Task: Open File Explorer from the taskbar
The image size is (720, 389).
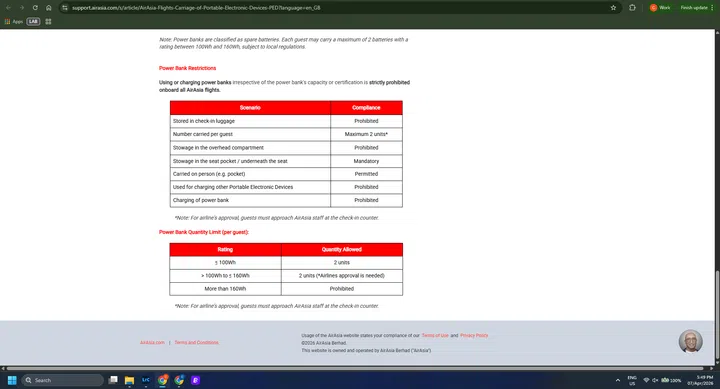Action: pyautogui.click(x=129, y=380)
